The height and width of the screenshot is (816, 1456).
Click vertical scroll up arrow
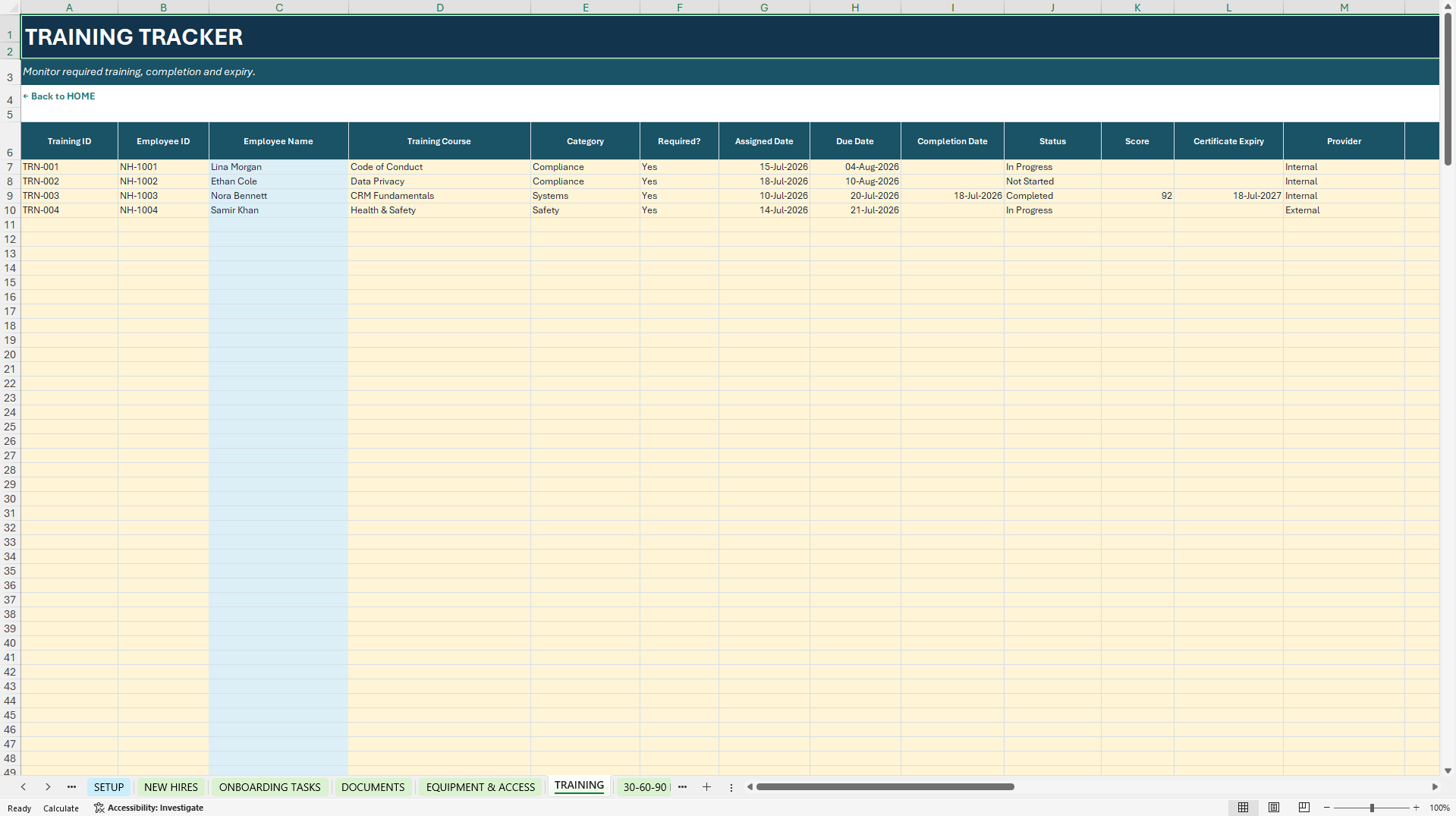(1448, 6)
